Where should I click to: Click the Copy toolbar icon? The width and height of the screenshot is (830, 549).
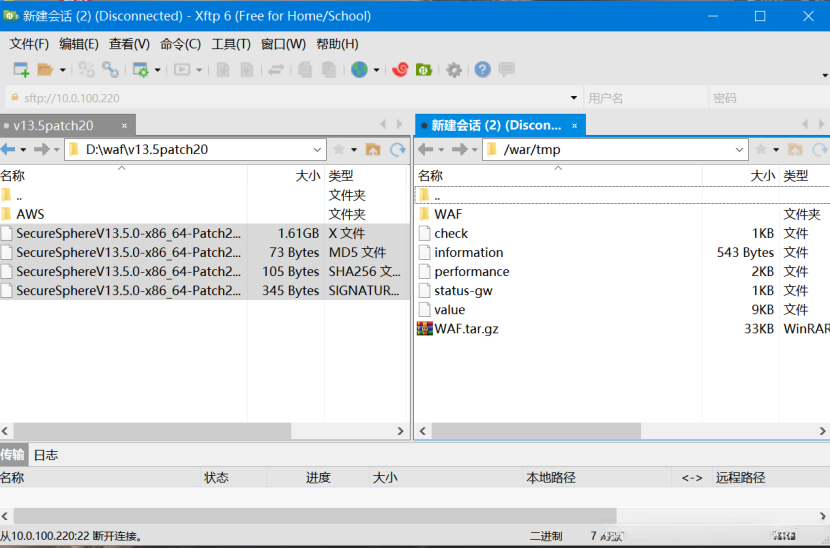305,69
